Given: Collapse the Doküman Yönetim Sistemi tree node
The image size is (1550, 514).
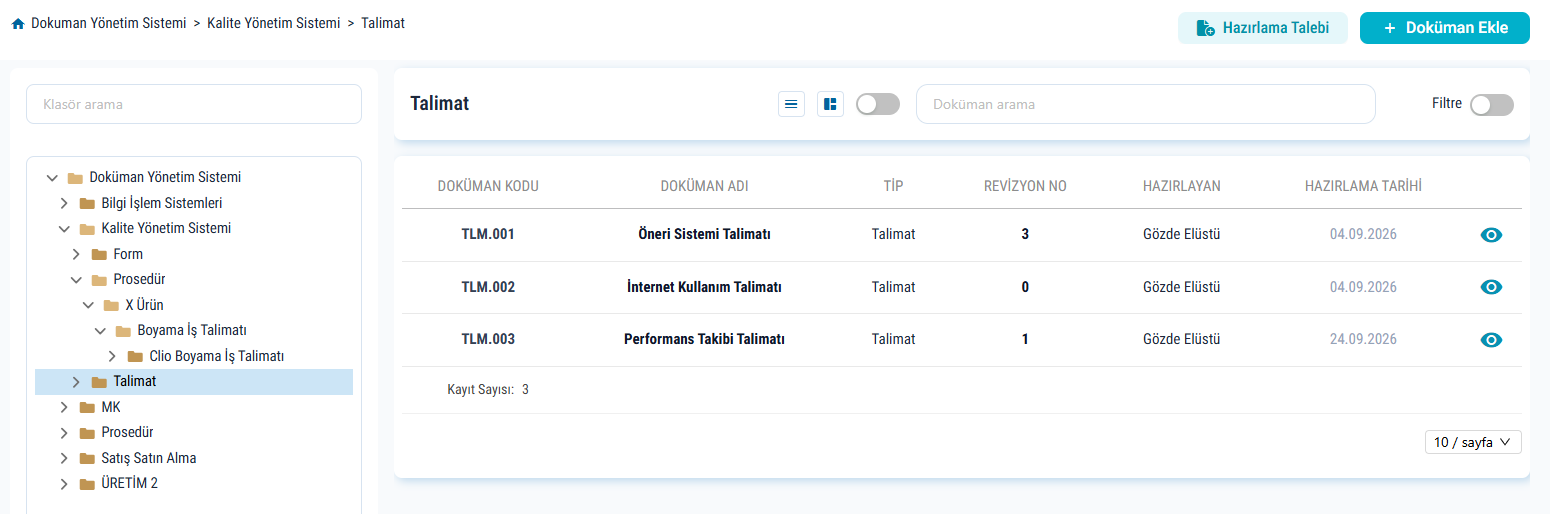Looking at the screenshot, I should [52, 178].
